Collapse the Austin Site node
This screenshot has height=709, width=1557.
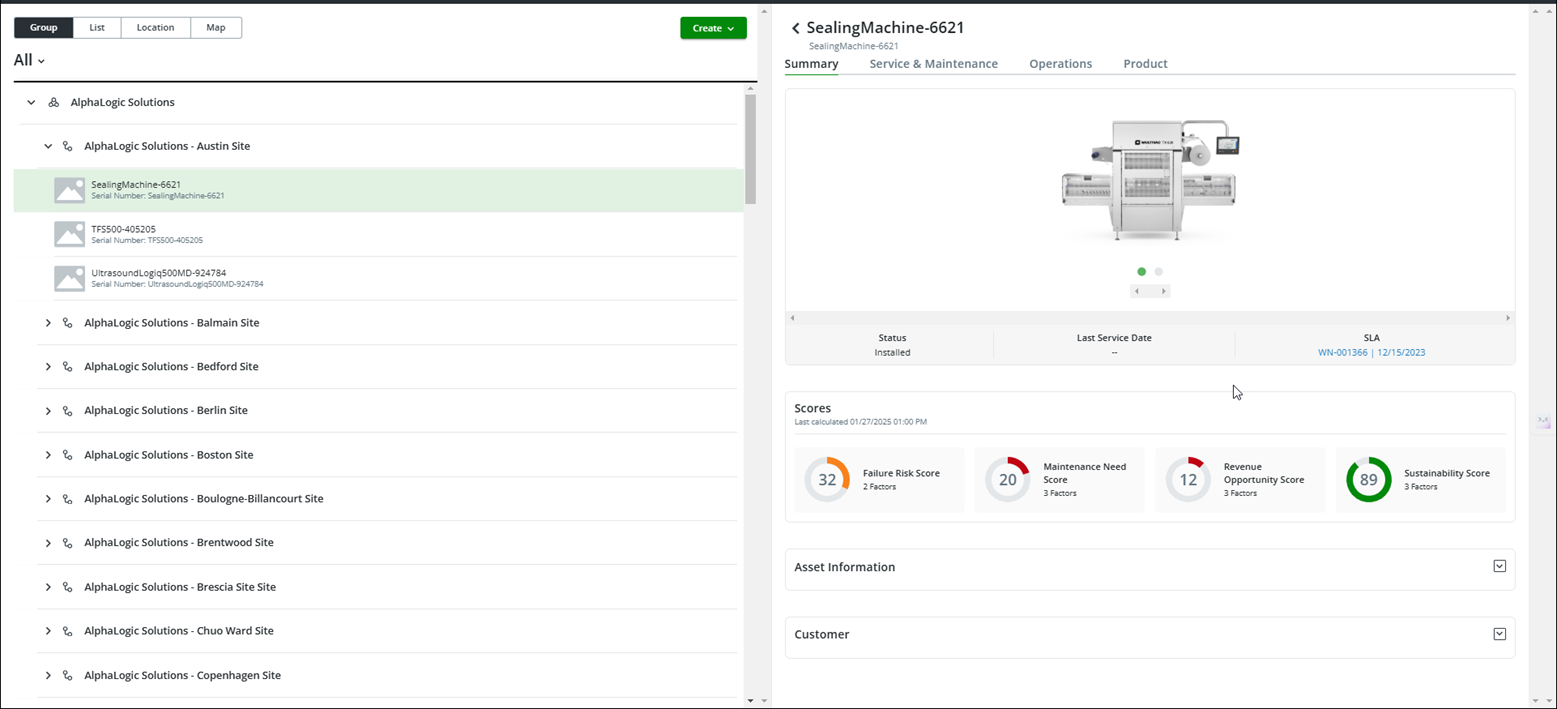[47, 146]
